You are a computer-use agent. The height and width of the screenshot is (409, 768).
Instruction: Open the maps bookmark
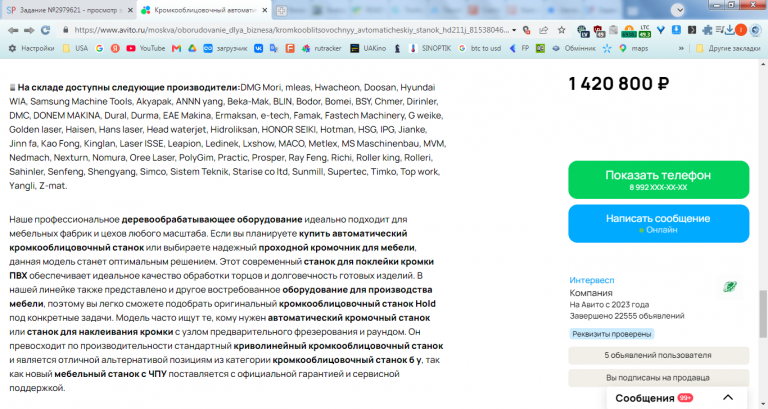(x=633, y=48)
